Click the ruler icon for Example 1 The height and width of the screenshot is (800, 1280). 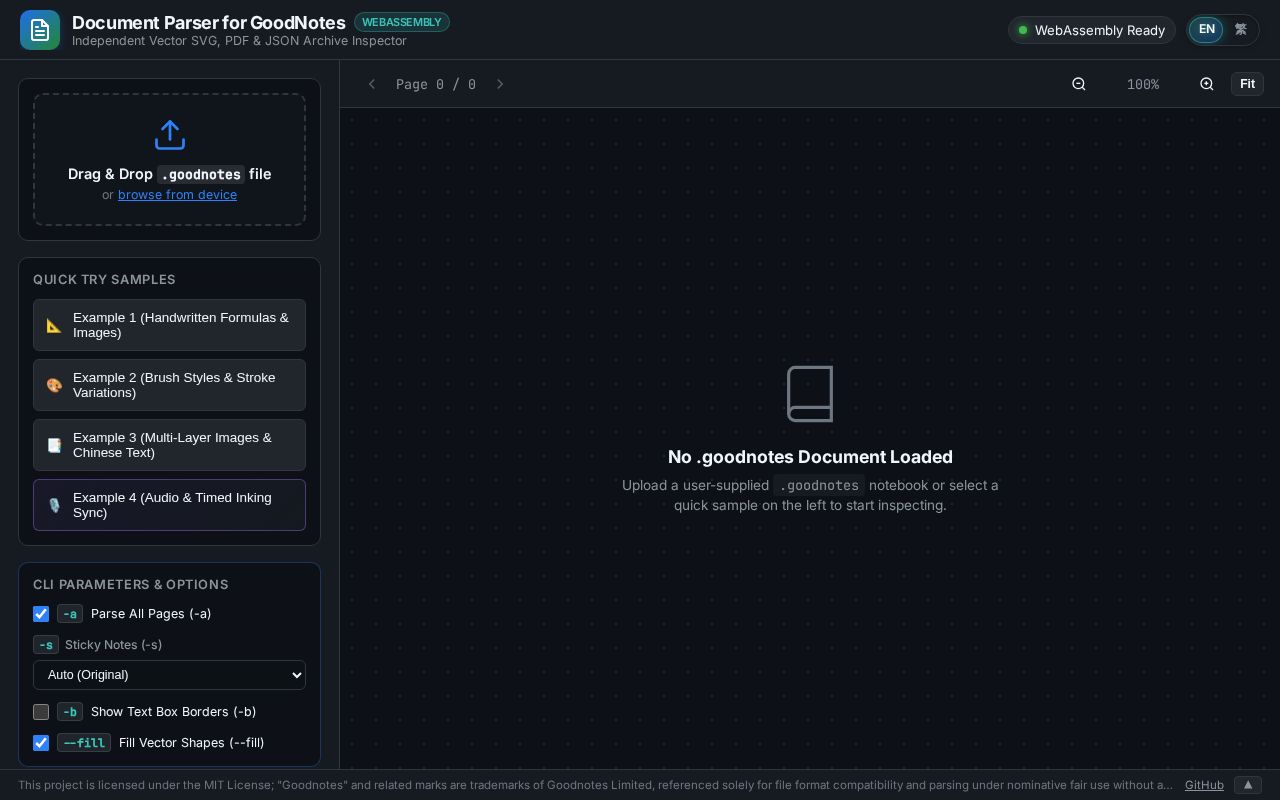point(54,325)
